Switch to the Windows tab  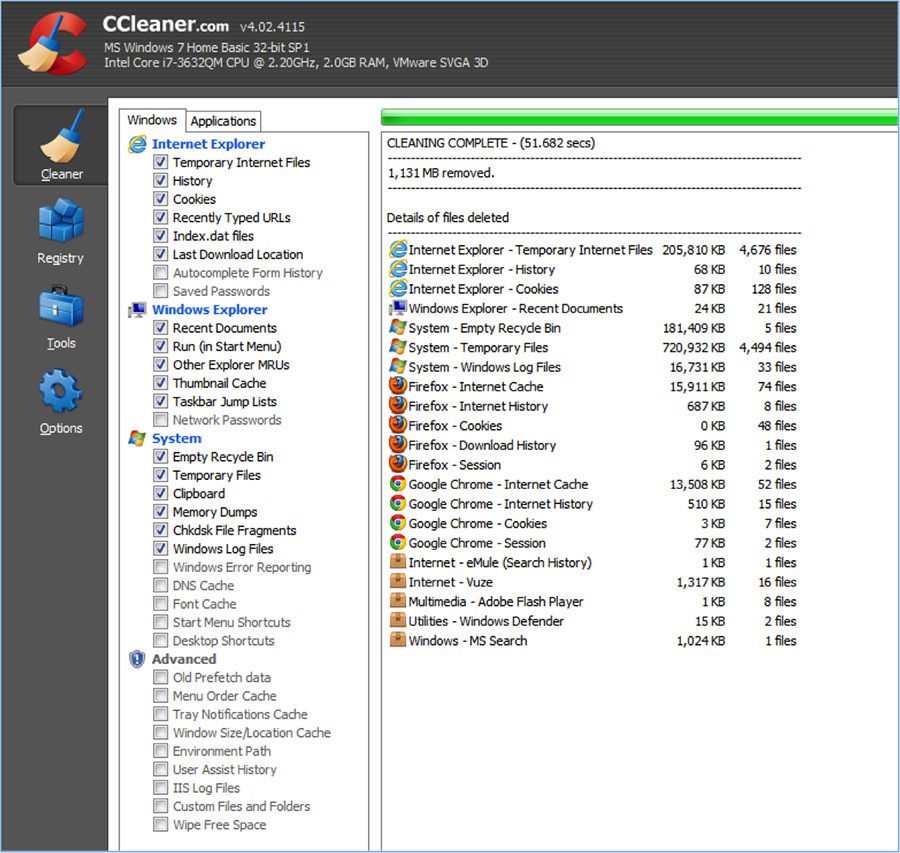[152, 120]
